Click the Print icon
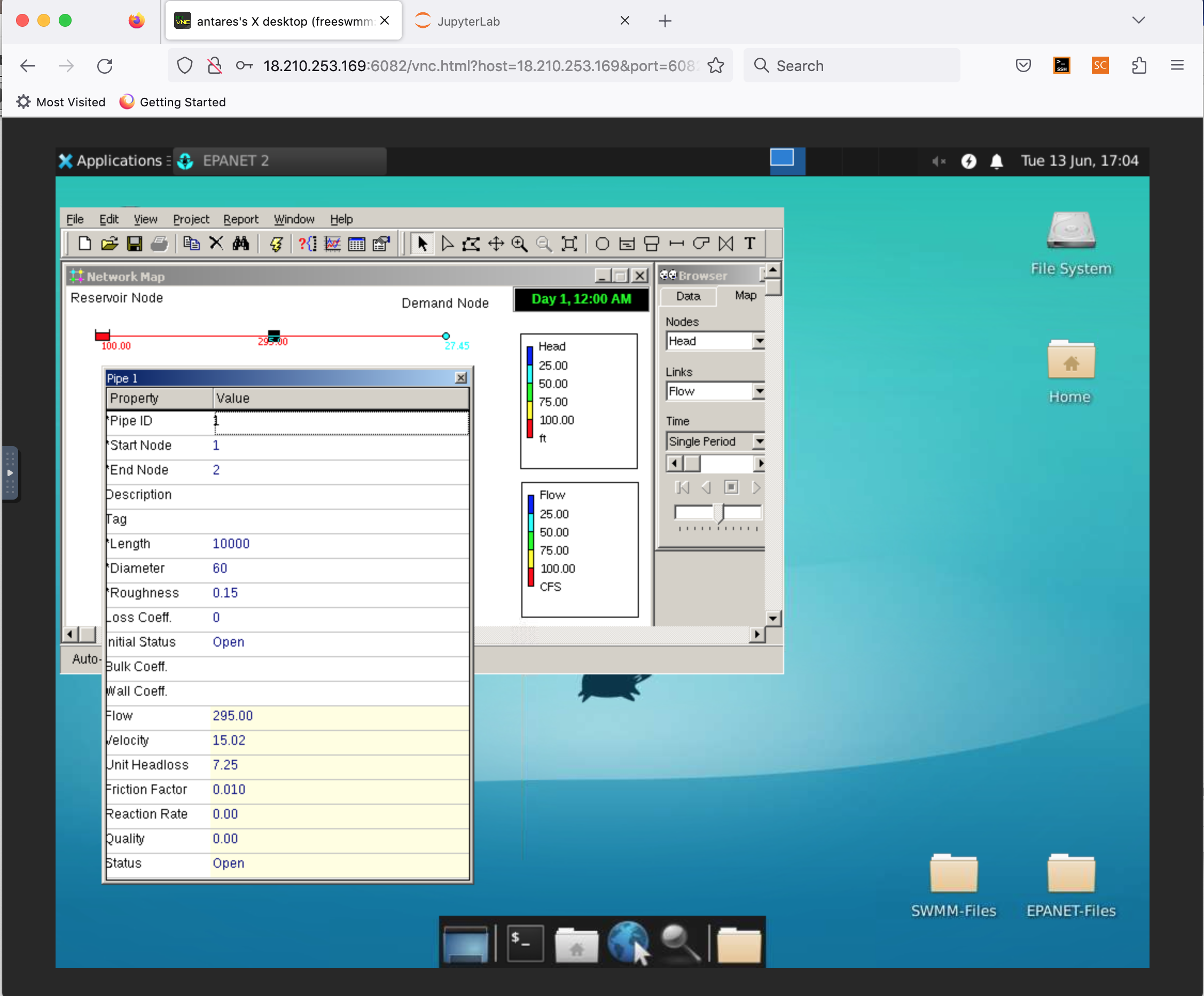The height and width of the screenshot is (996, 1204). (x=159, y=244)
